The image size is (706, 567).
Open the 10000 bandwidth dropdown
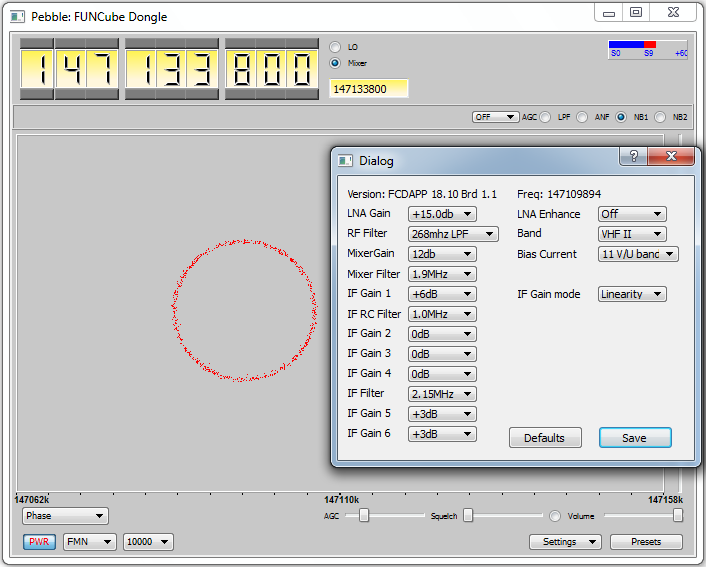tap(148, 542)
